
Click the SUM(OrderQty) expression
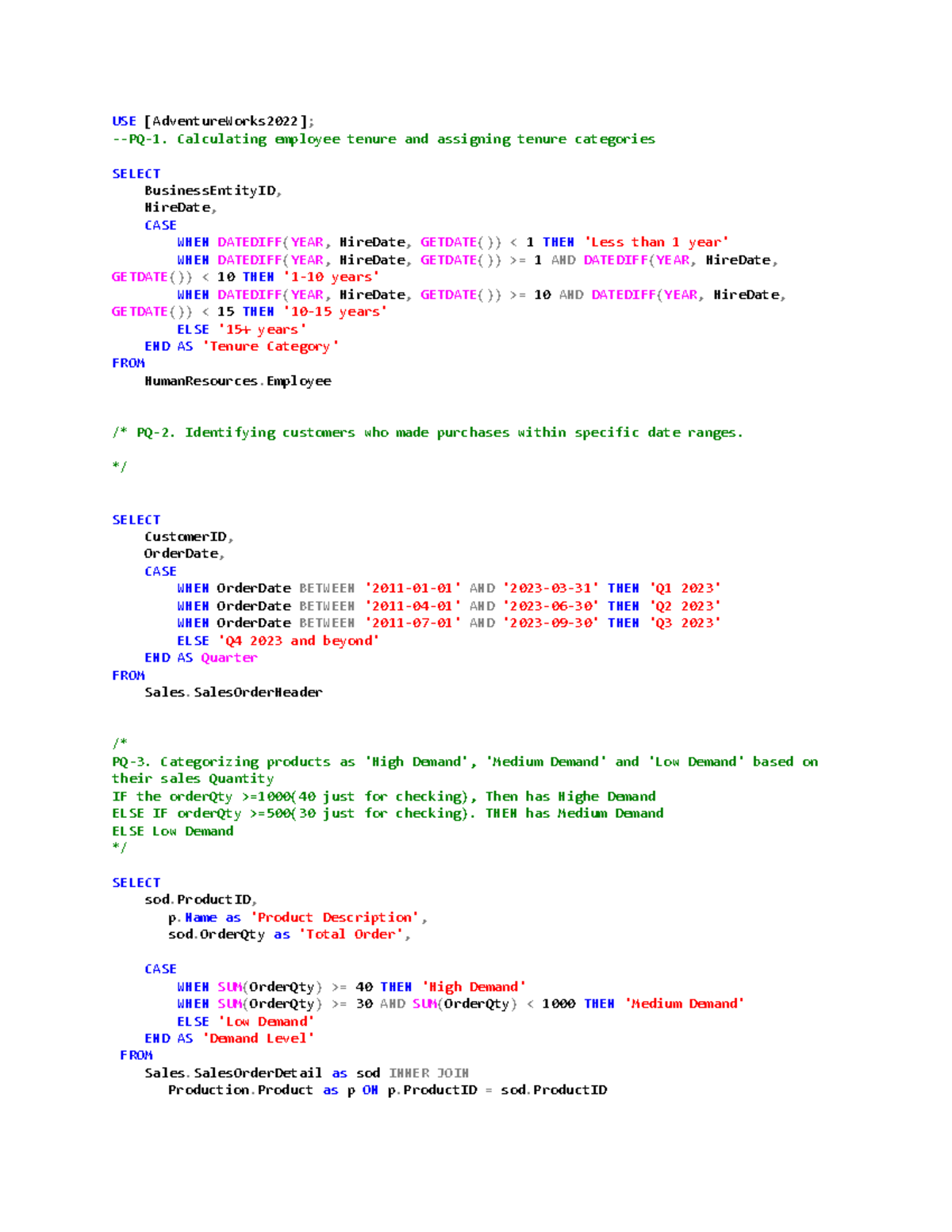(269, 986)
